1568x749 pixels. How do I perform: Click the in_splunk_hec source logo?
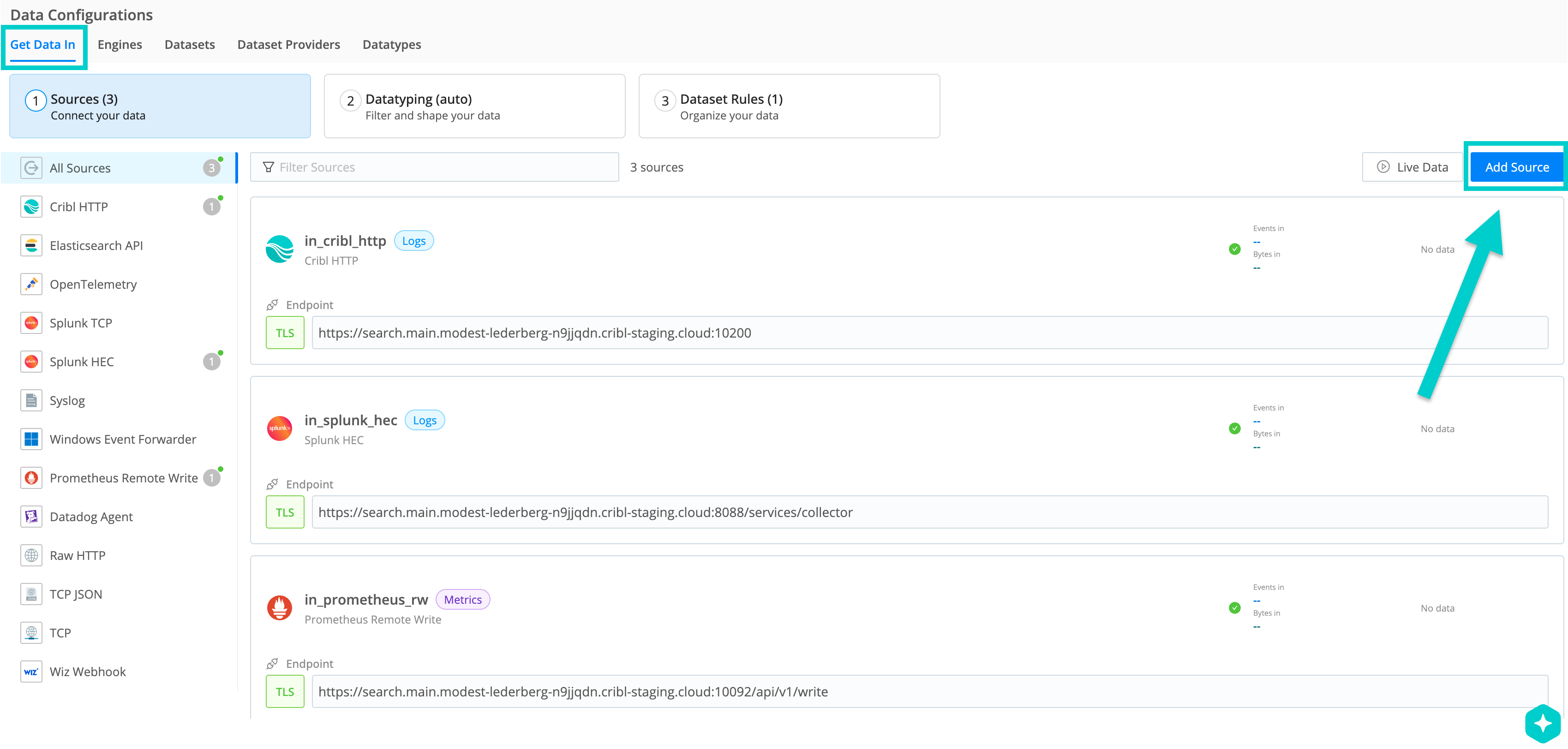pyautogui.click(x=279, y=428)
